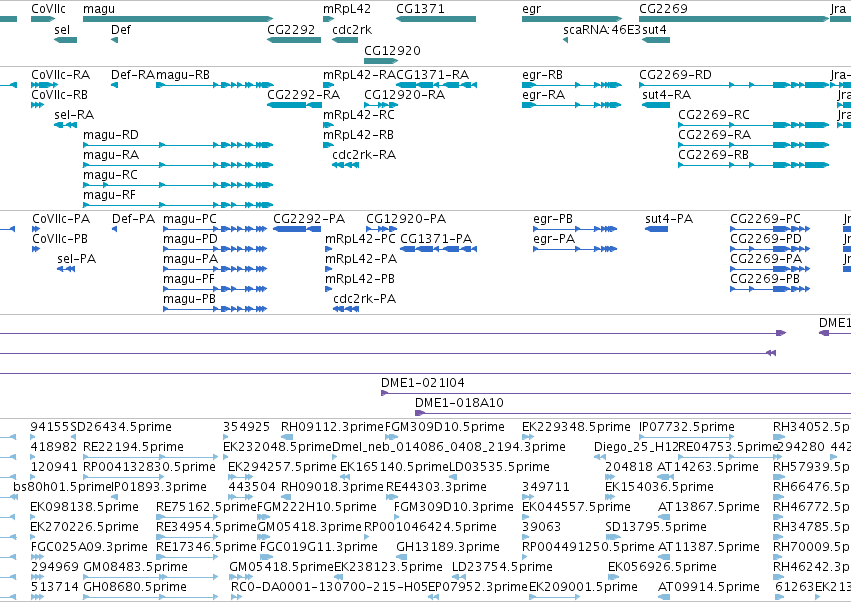Viewport: 851px width, 602px height.
Task: Click protein CG2292-PA
Action: tap(309, 219)
